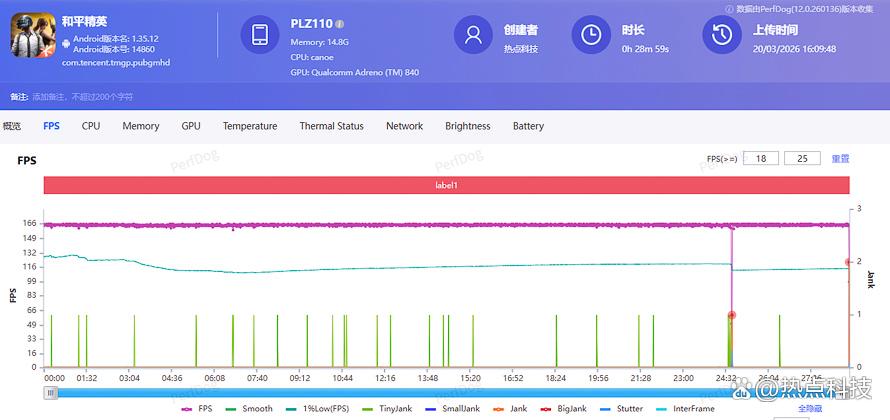
Task: Toggle the Jank legend entry
Action: pos(510,409)
